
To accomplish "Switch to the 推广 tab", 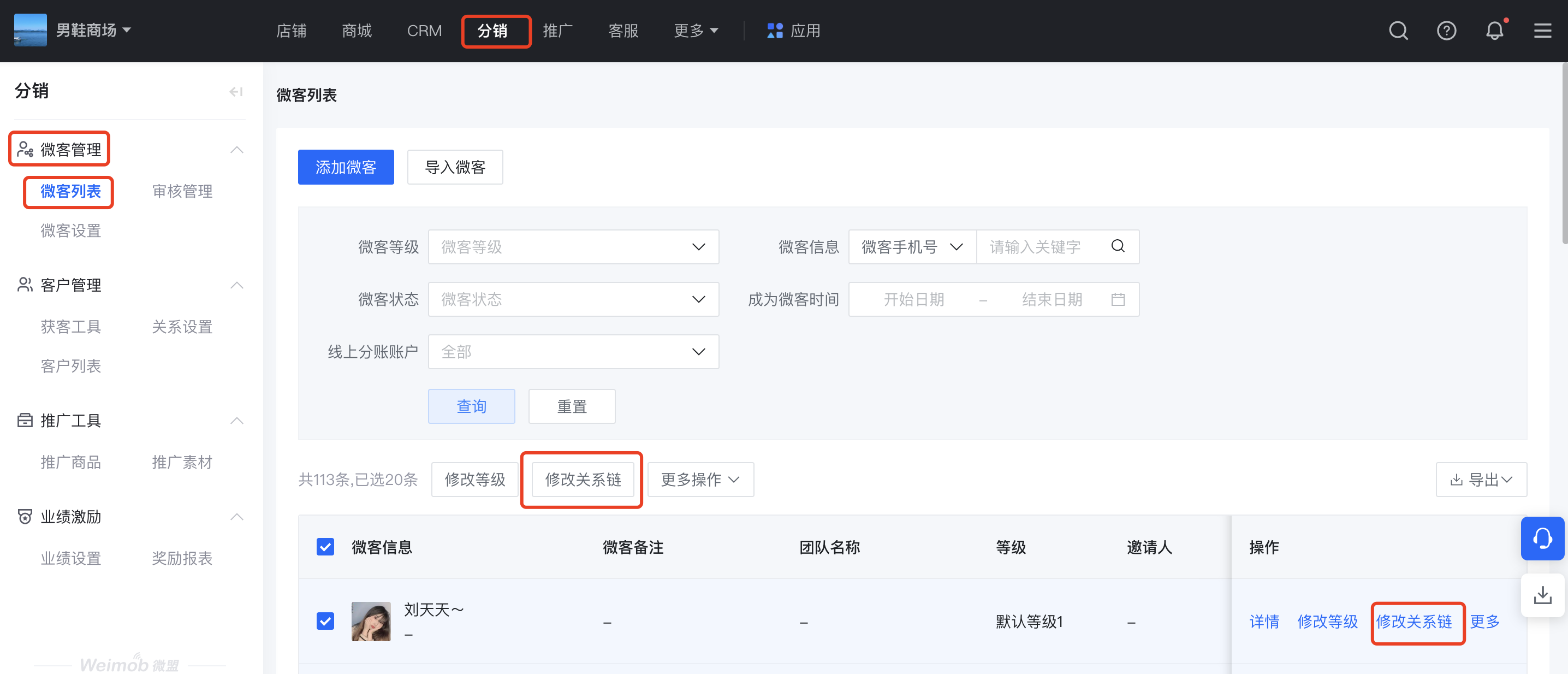I will pyautogui.click(x=557, y=31).
